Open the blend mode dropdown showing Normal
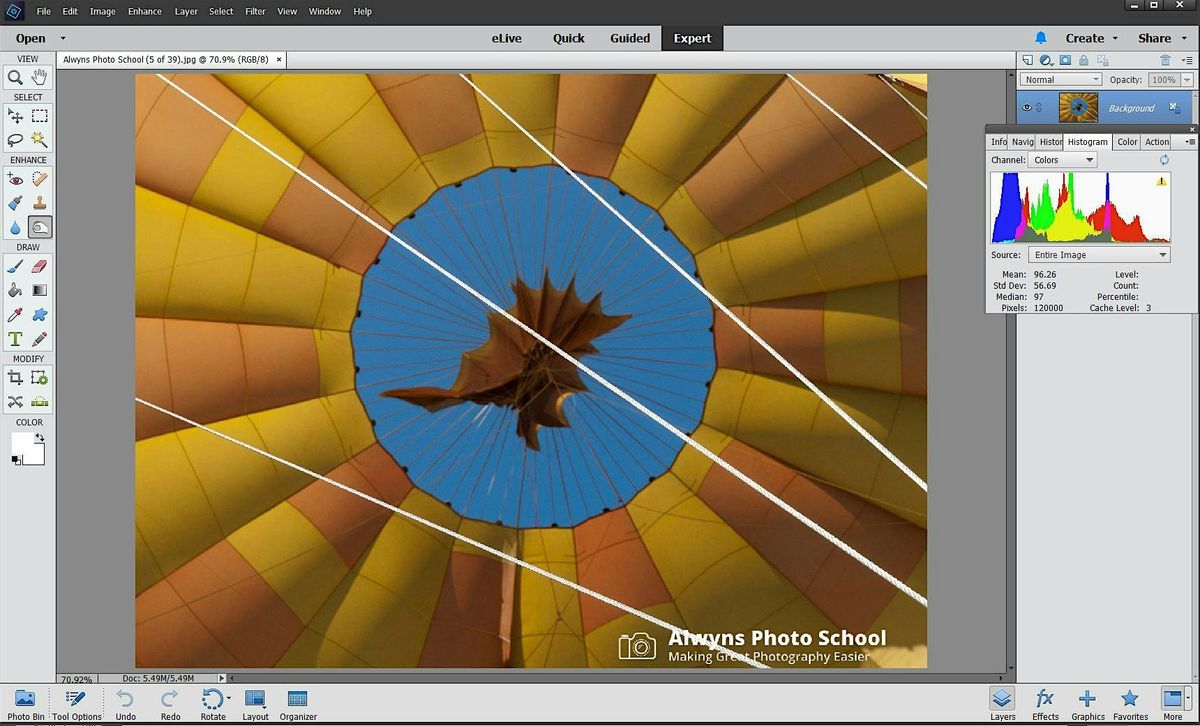1200x726 pixels. coord(1060,79)
